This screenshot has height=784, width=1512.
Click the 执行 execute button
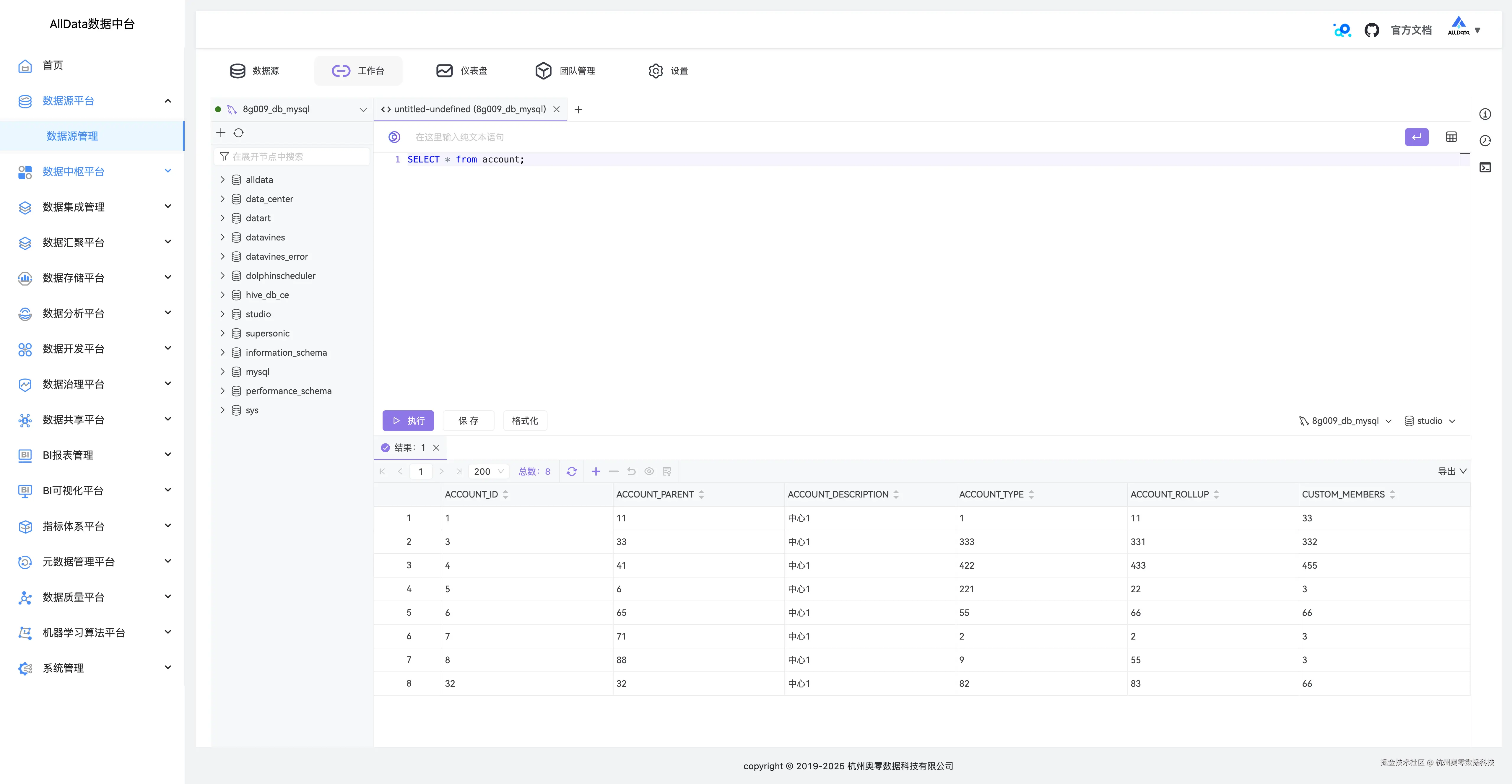408,421
